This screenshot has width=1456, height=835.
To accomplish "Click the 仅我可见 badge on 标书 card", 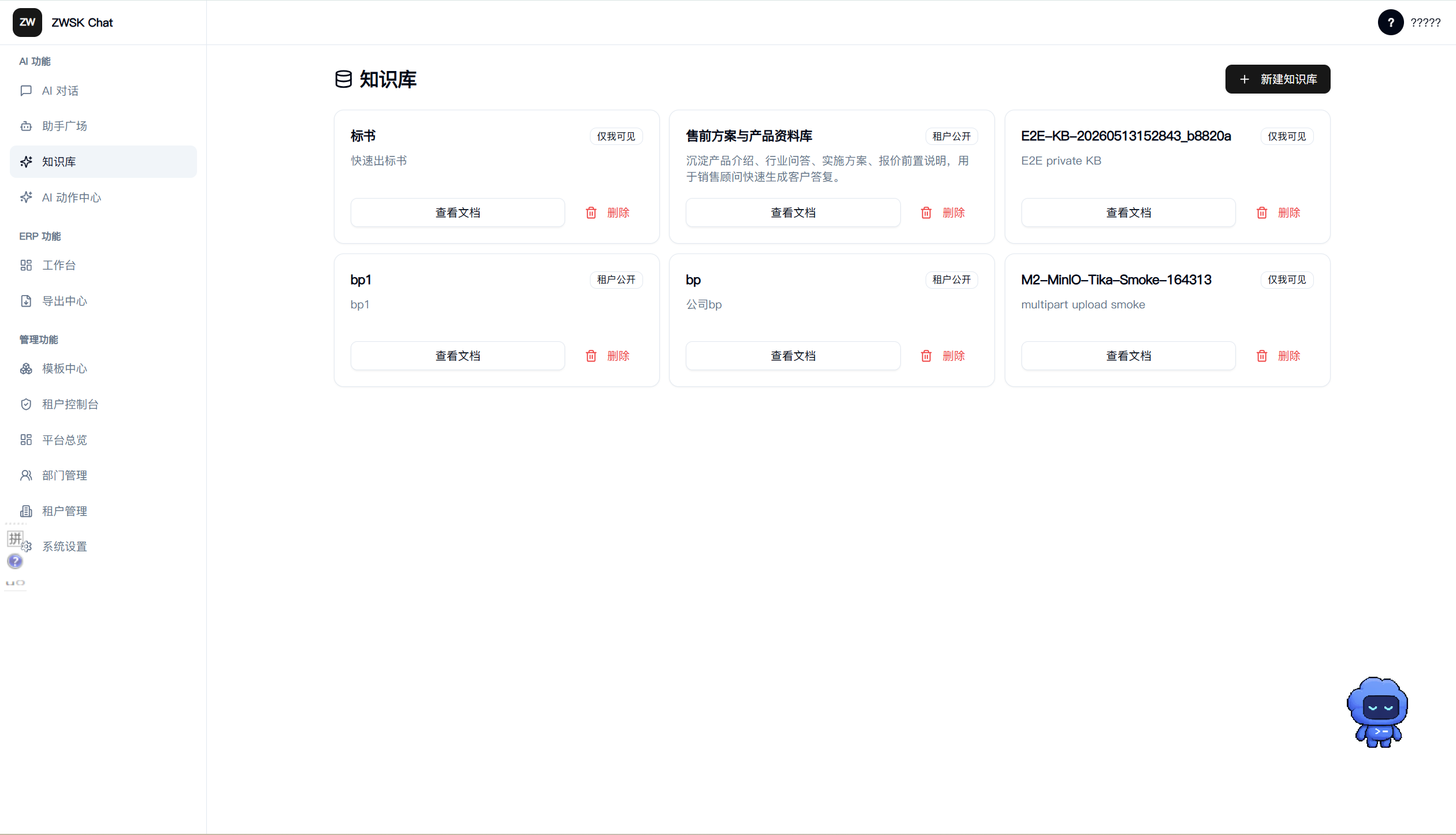I will pos(616,136).
